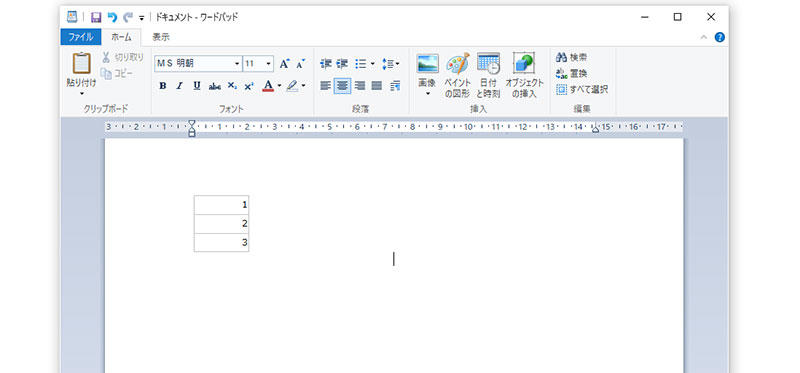Screen dimensions: 800x373
Task: Toggle superscript formatting
Action: coord(249,86)
